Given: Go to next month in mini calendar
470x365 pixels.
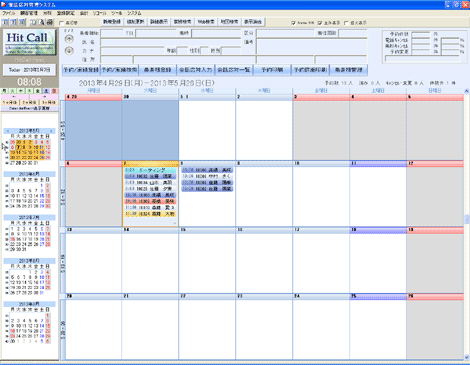Looking at the screenshot, I should 51,131.
